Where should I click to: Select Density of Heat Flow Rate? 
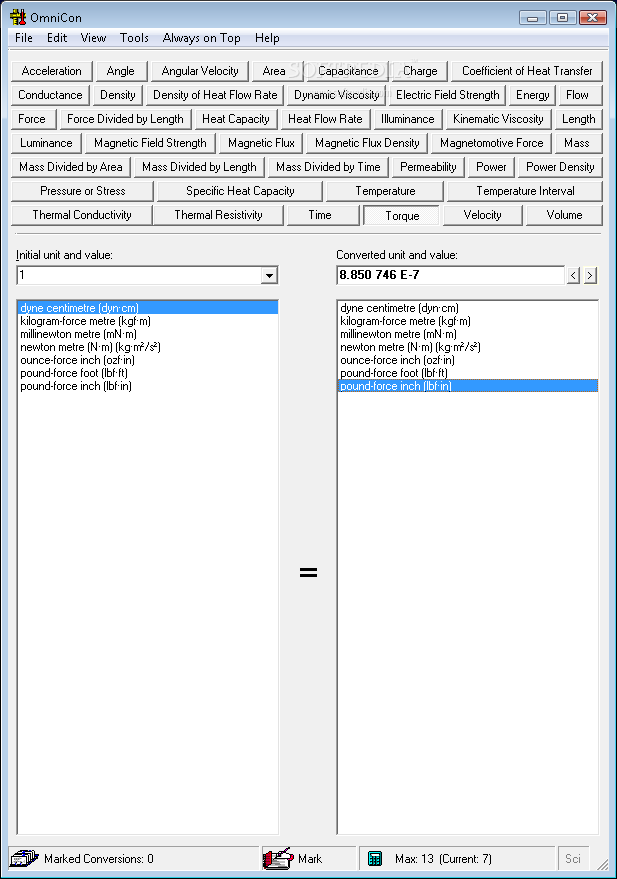(x=215, y=95)
